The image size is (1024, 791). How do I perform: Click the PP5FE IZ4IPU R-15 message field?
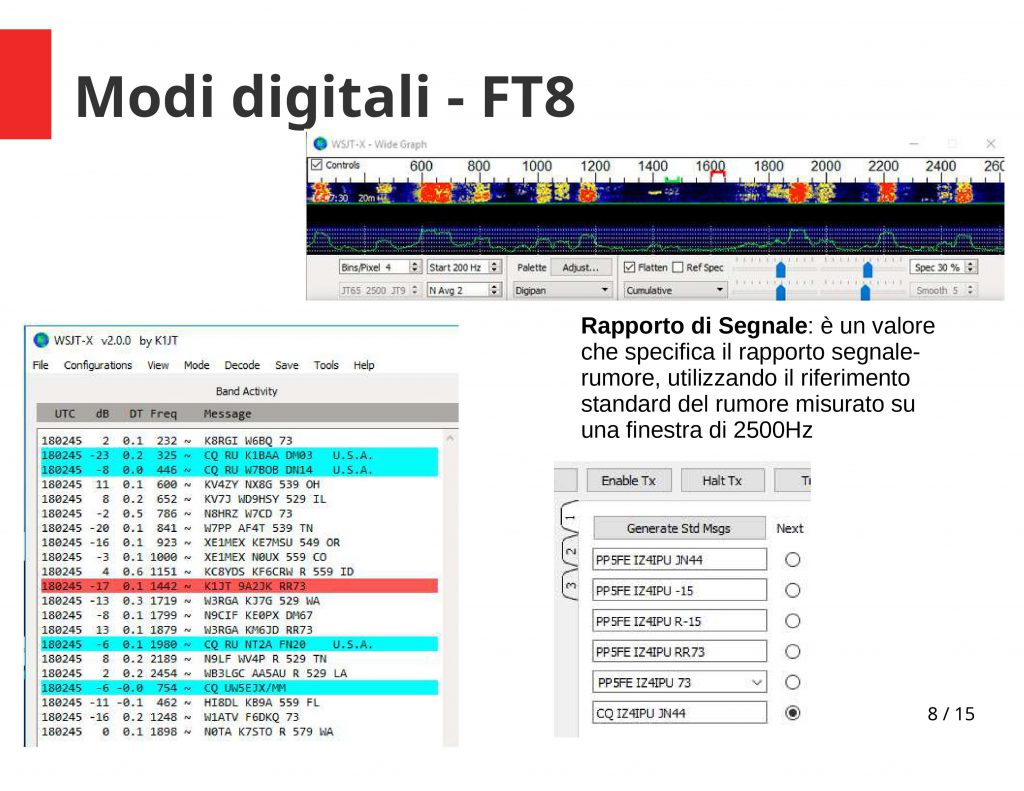[x=679, y=621]
